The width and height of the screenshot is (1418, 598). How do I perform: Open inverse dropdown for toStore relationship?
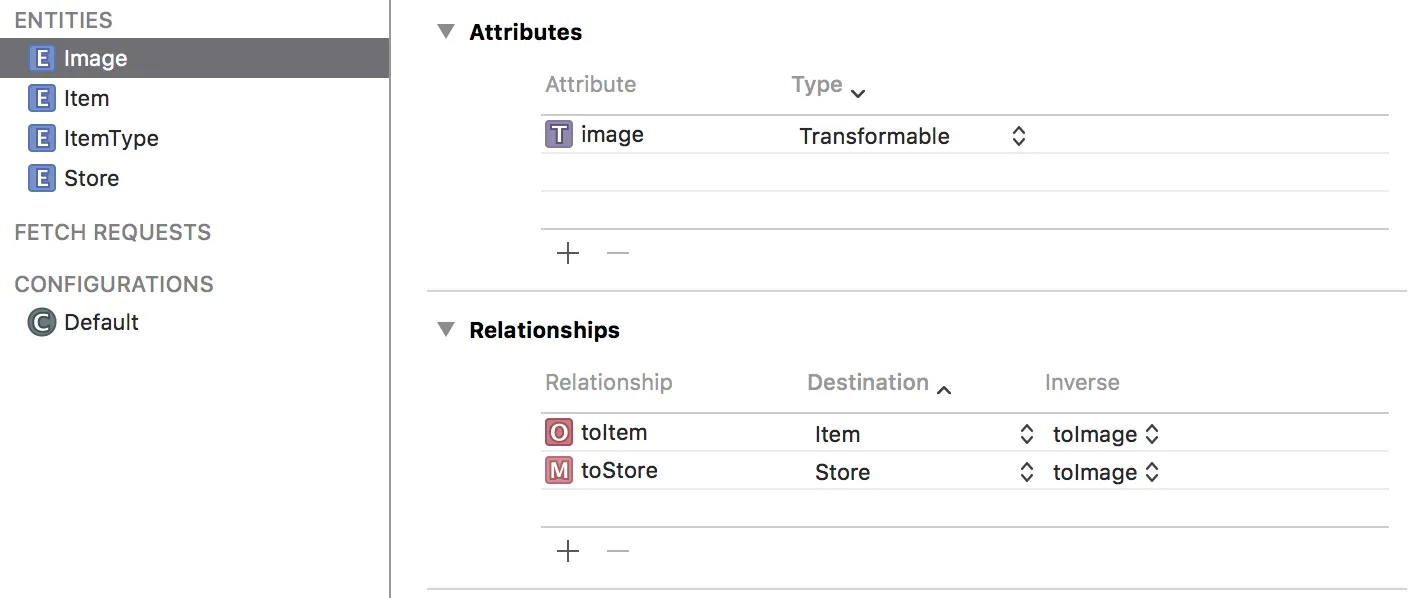pyautogui.click(x=1152, y=472)
